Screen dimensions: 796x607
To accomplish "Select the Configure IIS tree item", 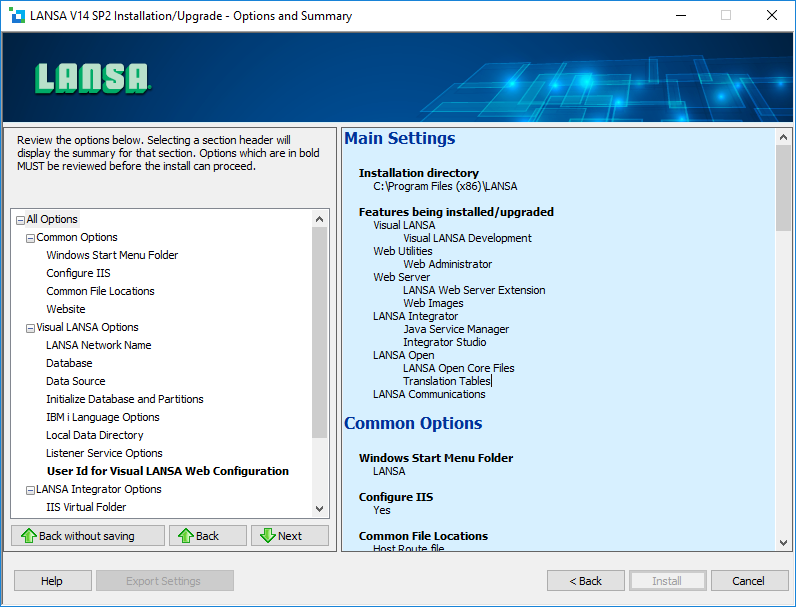I will coord(78,273).
